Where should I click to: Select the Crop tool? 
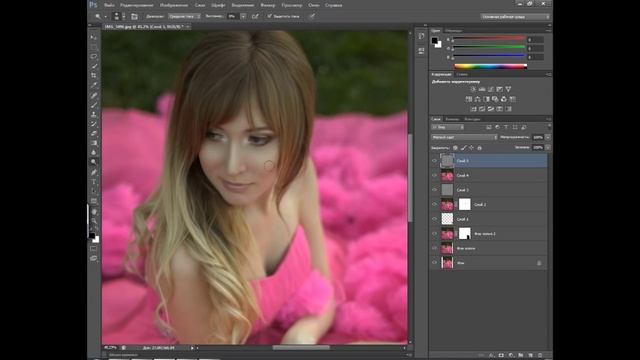coord(94,76)
